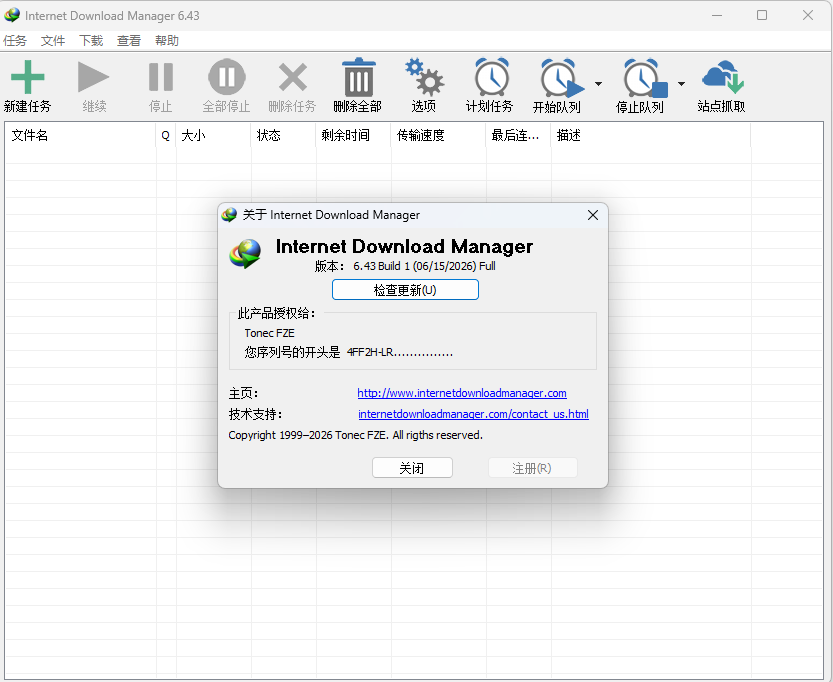833x682 pixels.
Task: Expand the 停止队列 dropdown arrow
Action: [681, 84]
